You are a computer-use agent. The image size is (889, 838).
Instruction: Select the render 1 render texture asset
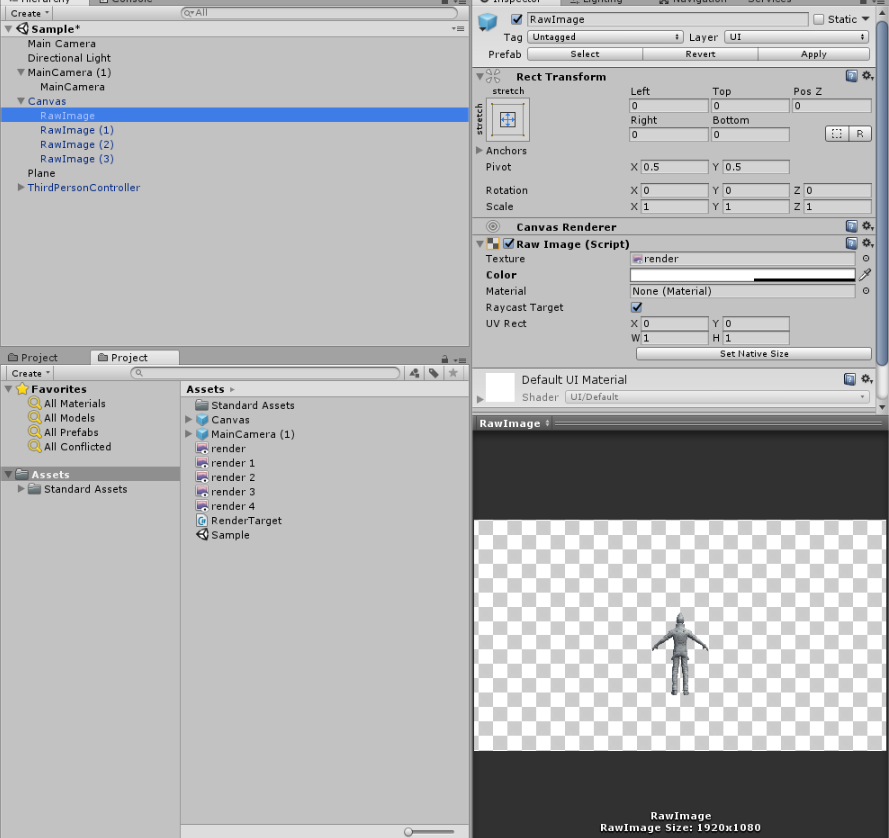click(x=226, y=463)
